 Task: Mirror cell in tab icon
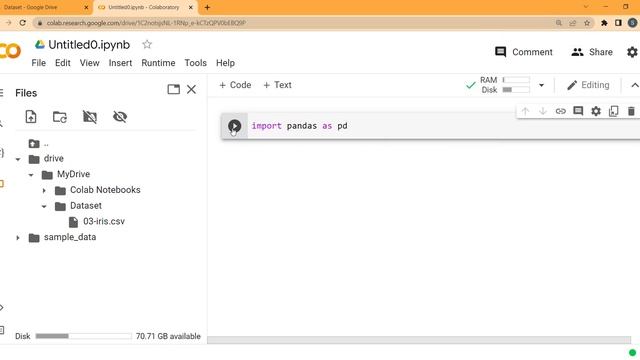(613, 111)
